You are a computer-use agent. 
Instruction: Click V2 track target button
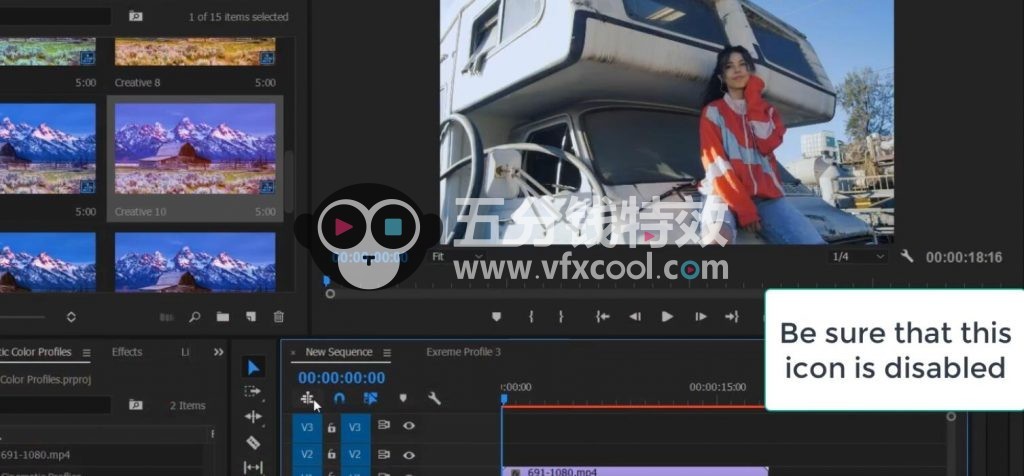pos(355,454)
